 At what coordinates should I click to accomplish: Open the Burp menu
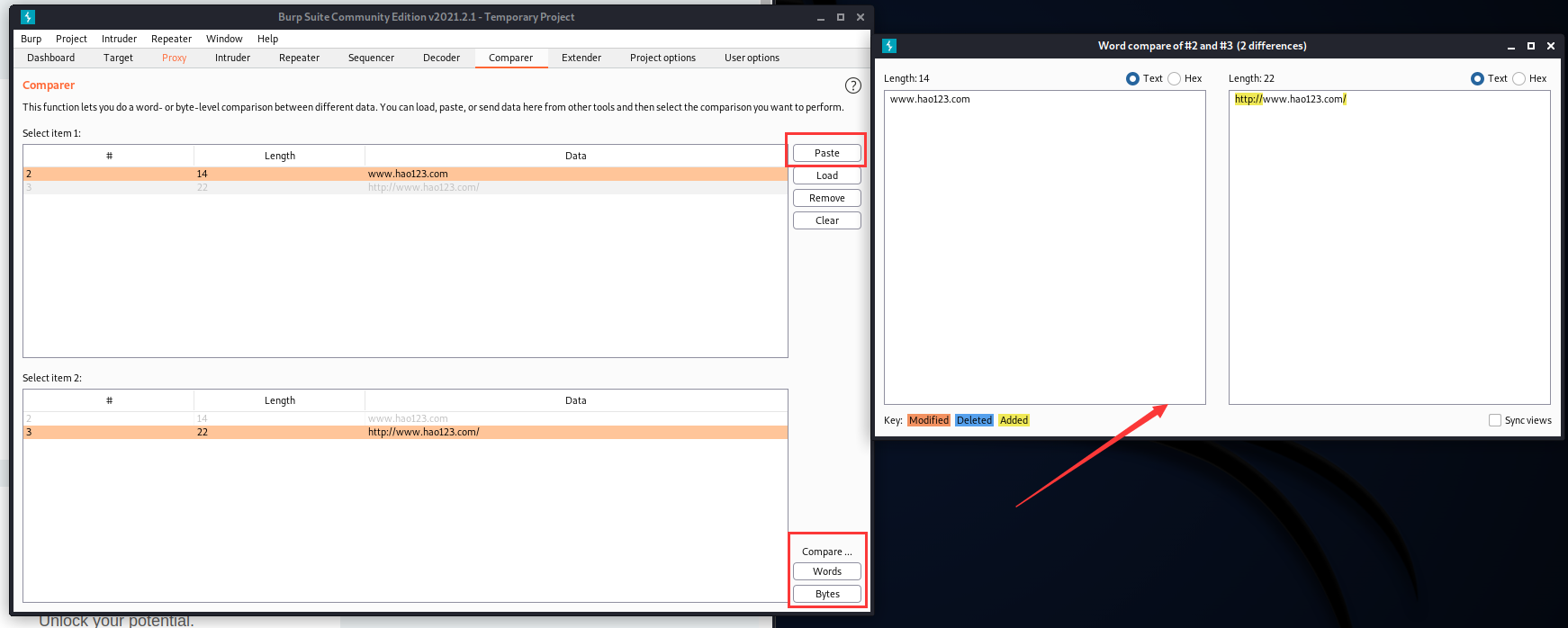pos(32,39)
